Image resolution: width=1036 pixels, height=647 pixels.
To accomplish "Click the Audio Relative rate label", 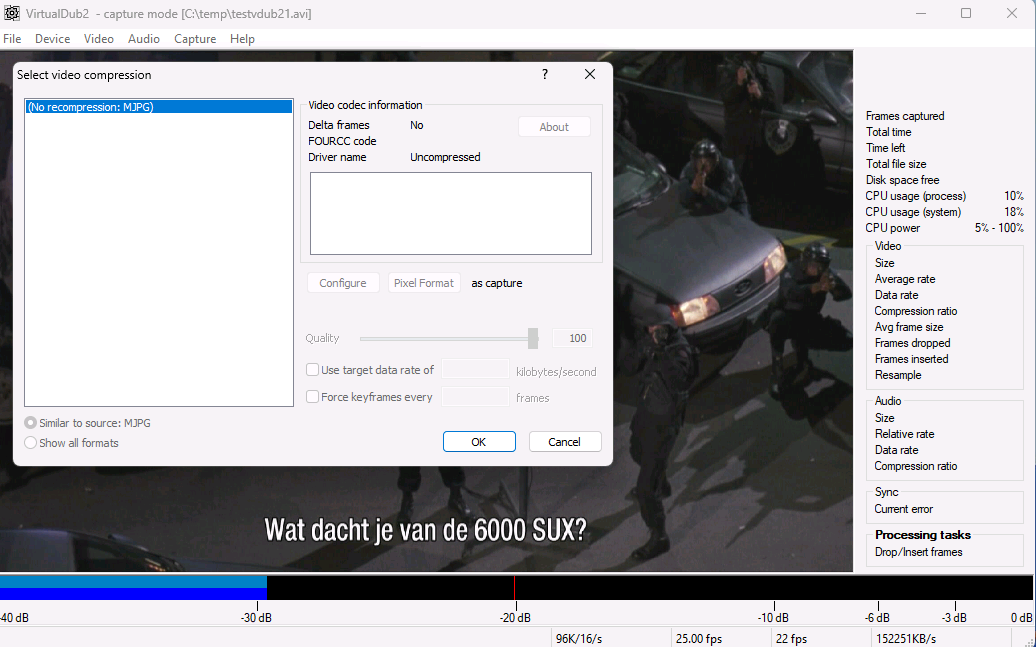I will pyautogui.click(x=905, y=434).
